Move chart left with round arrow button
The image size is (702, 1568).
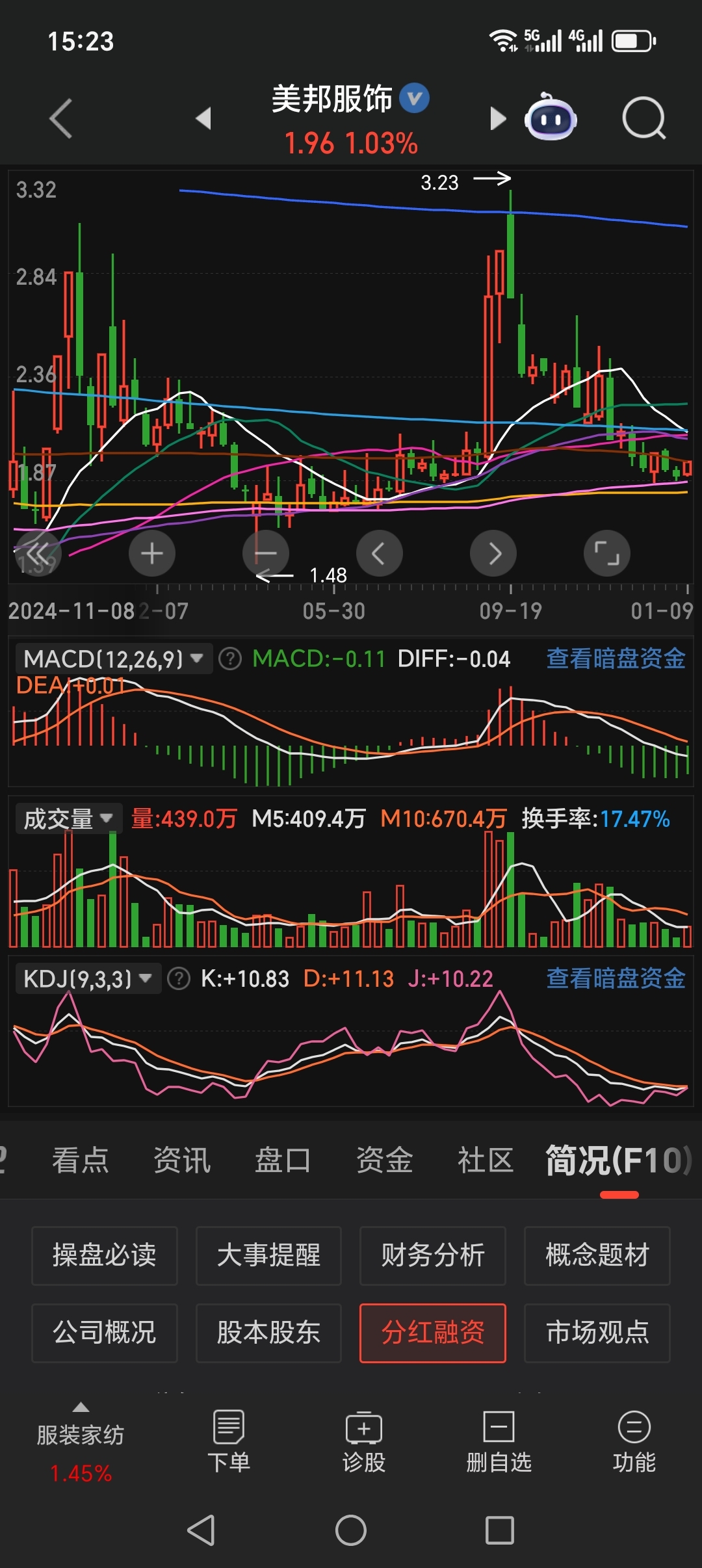pyautogui.click(x=379, y=553)
